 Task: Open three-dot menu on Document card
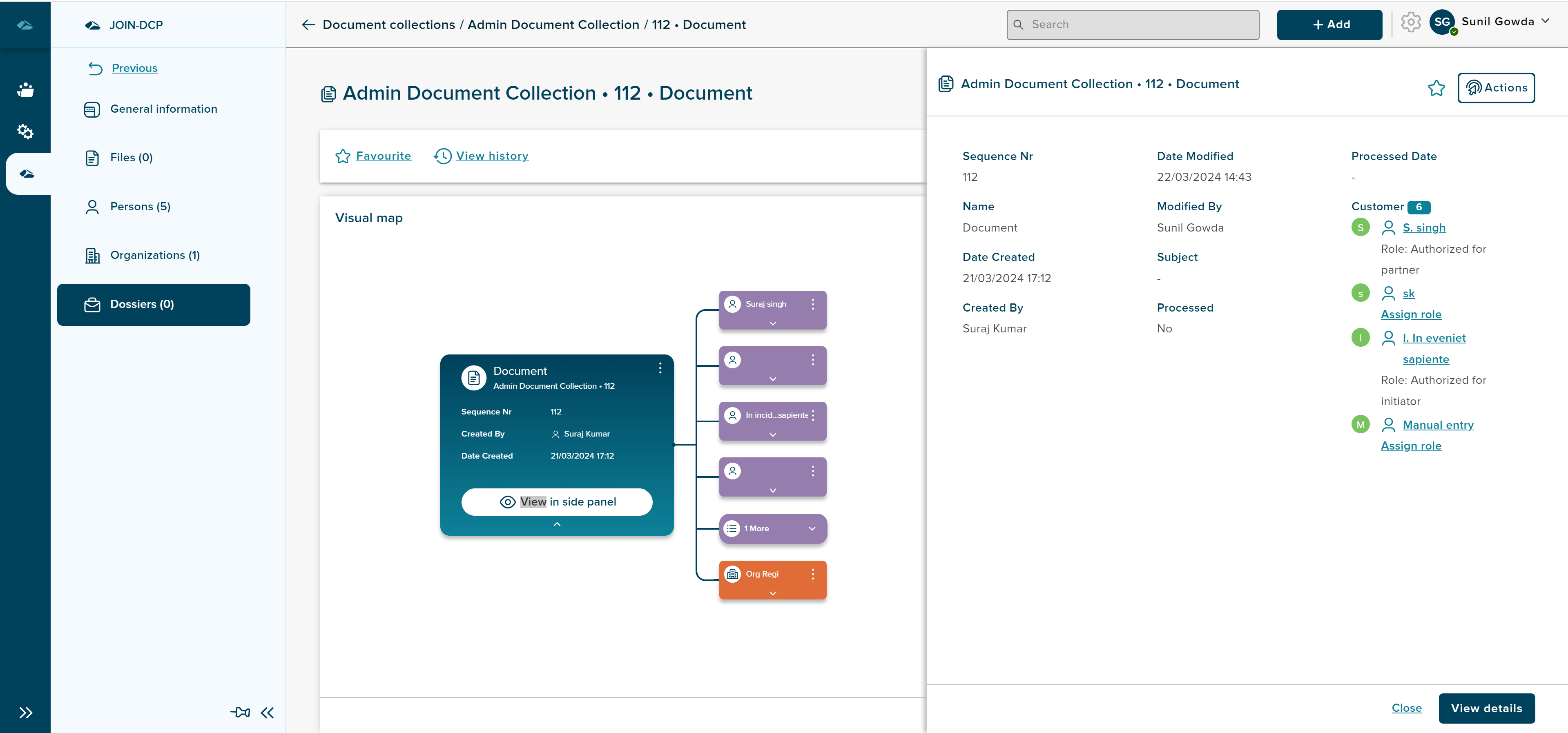[x=660, y=368]
